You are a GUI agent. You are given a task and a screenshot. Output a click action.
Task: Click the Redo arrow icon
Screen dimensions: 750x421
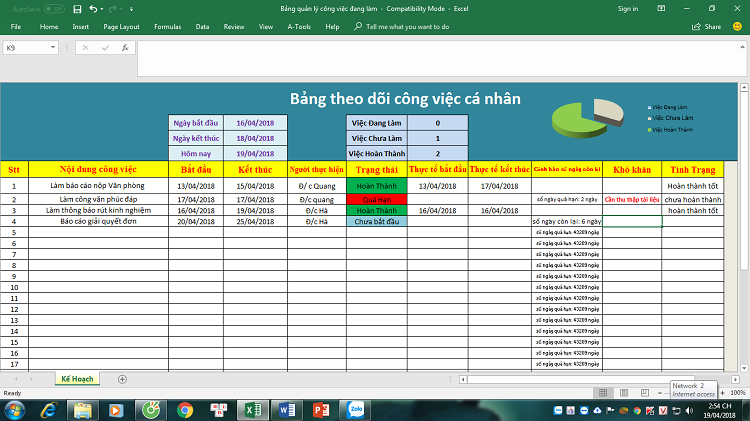click(112, 9)
